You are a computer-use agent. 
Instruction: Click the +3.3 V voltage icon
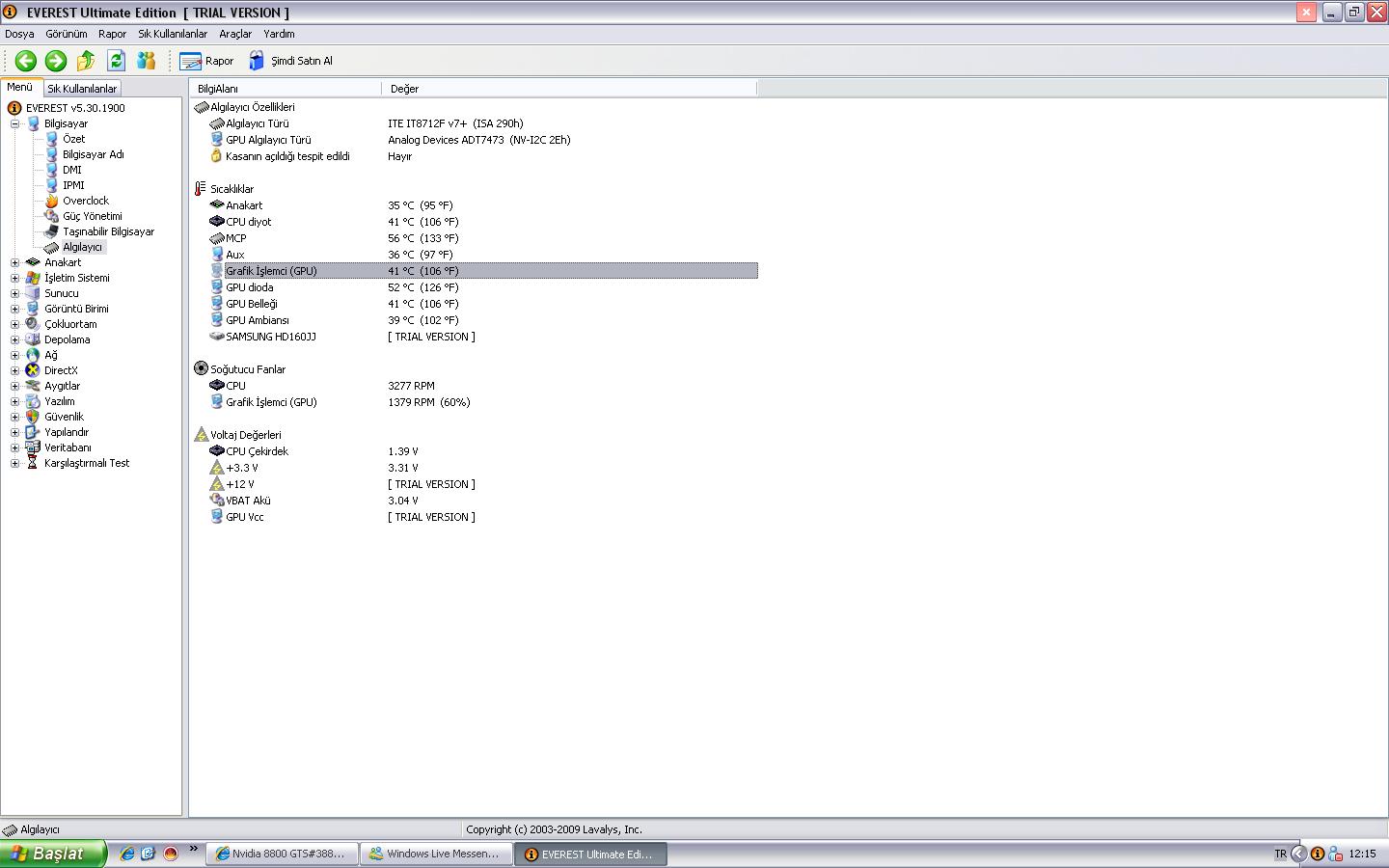(217, 468)
